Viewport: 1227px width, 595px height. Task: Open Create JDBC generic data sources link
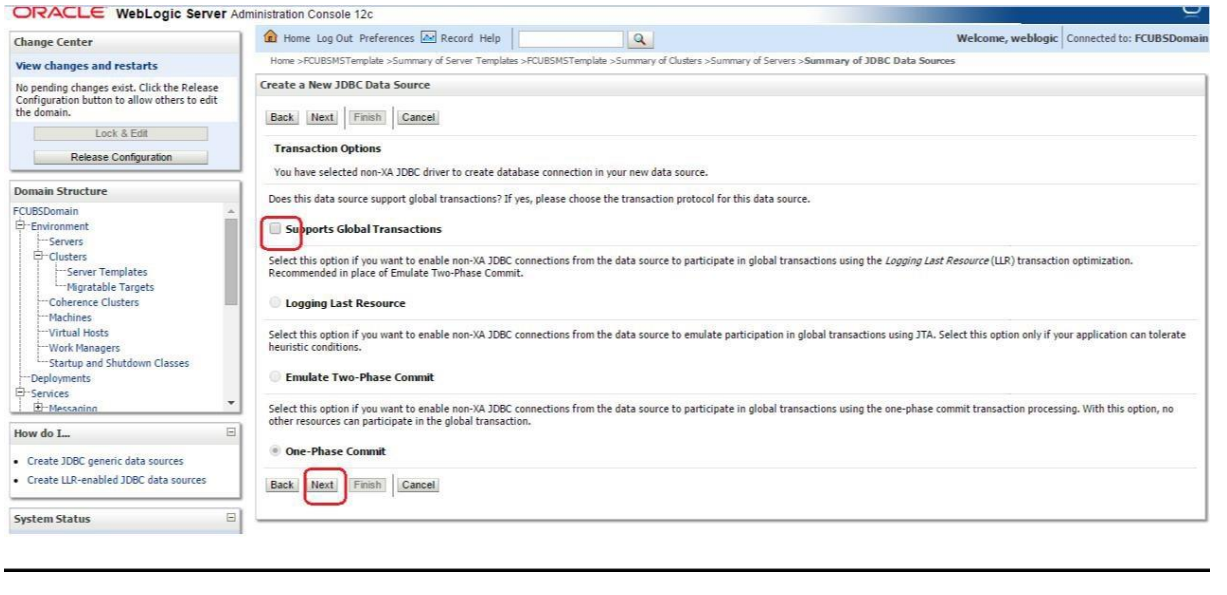pyautogui.click(x=105, y=461)
